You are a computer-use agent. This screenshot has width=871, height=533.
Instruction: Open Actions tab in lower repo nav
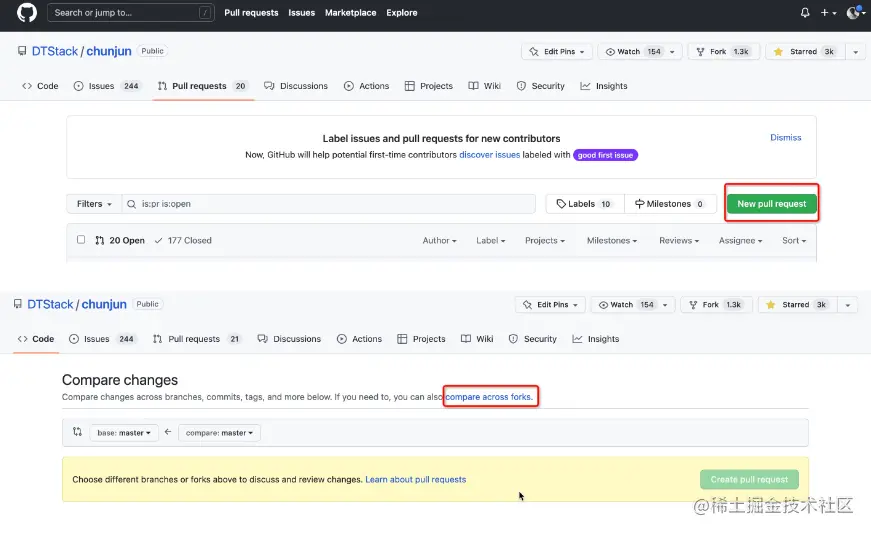360,339
